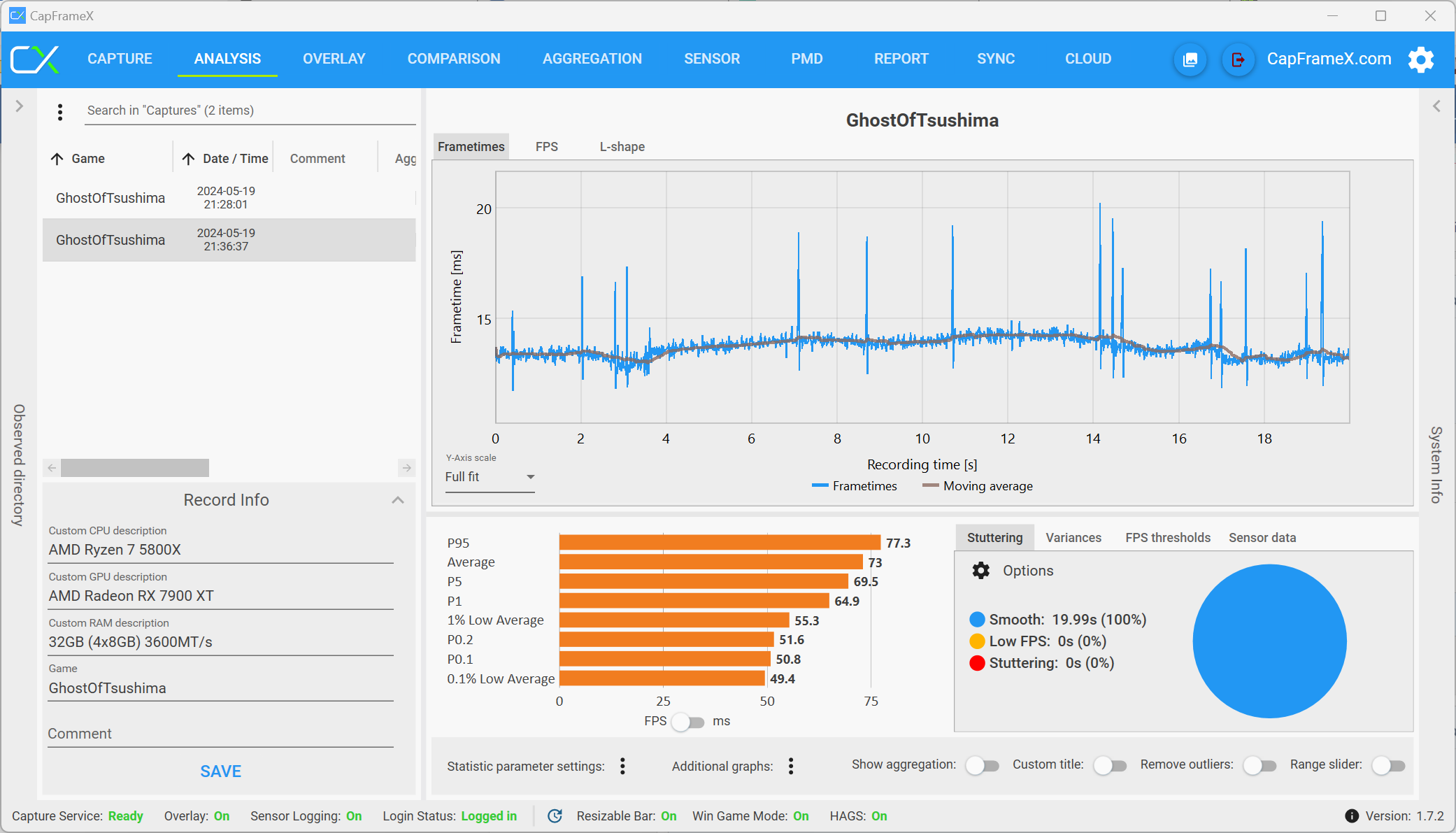
Task: Click the logout icon button
Action: point(1237,59)
